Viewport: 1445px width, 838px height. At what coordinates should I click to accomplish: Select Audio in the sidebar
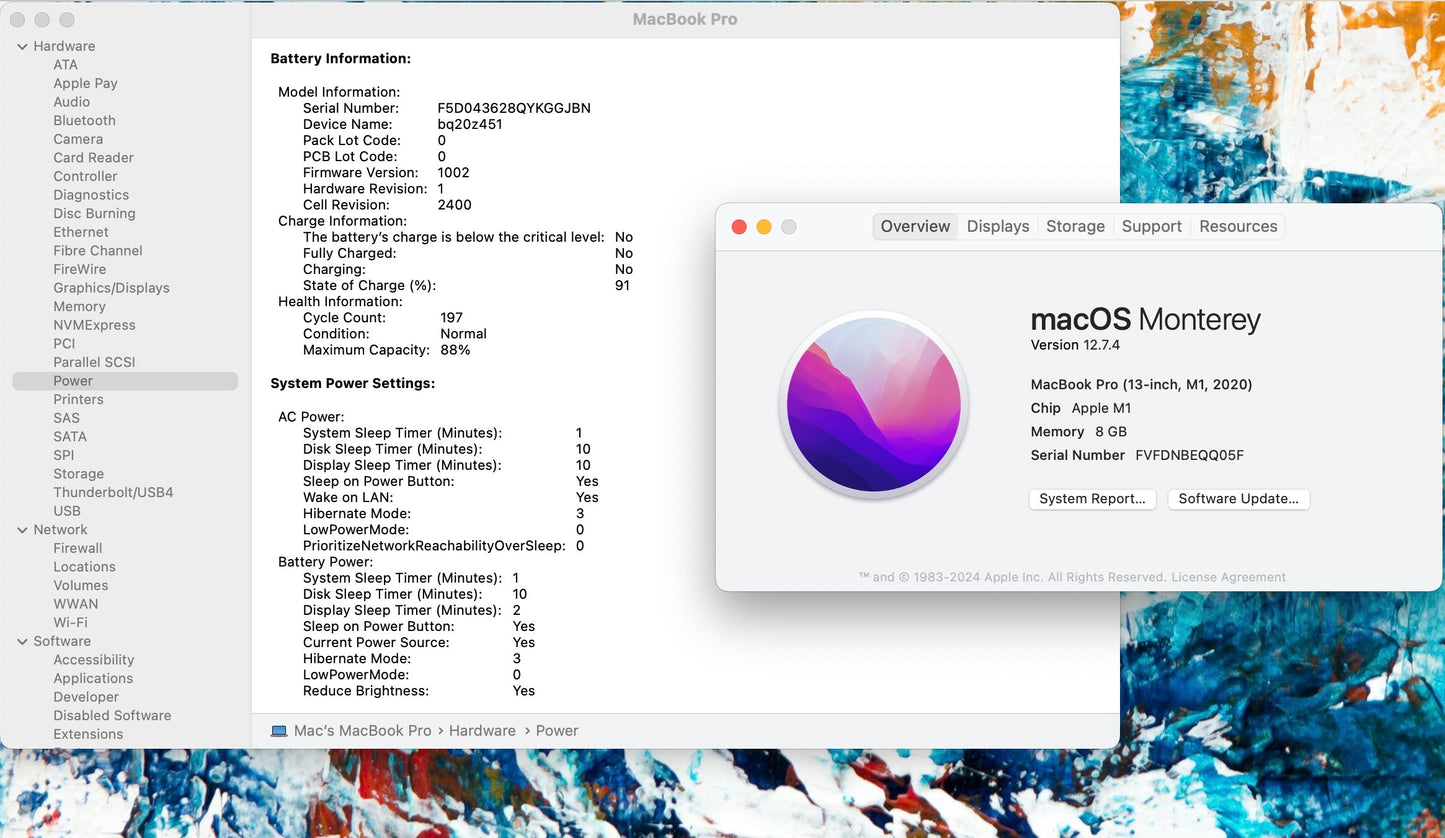coord(71,102)
